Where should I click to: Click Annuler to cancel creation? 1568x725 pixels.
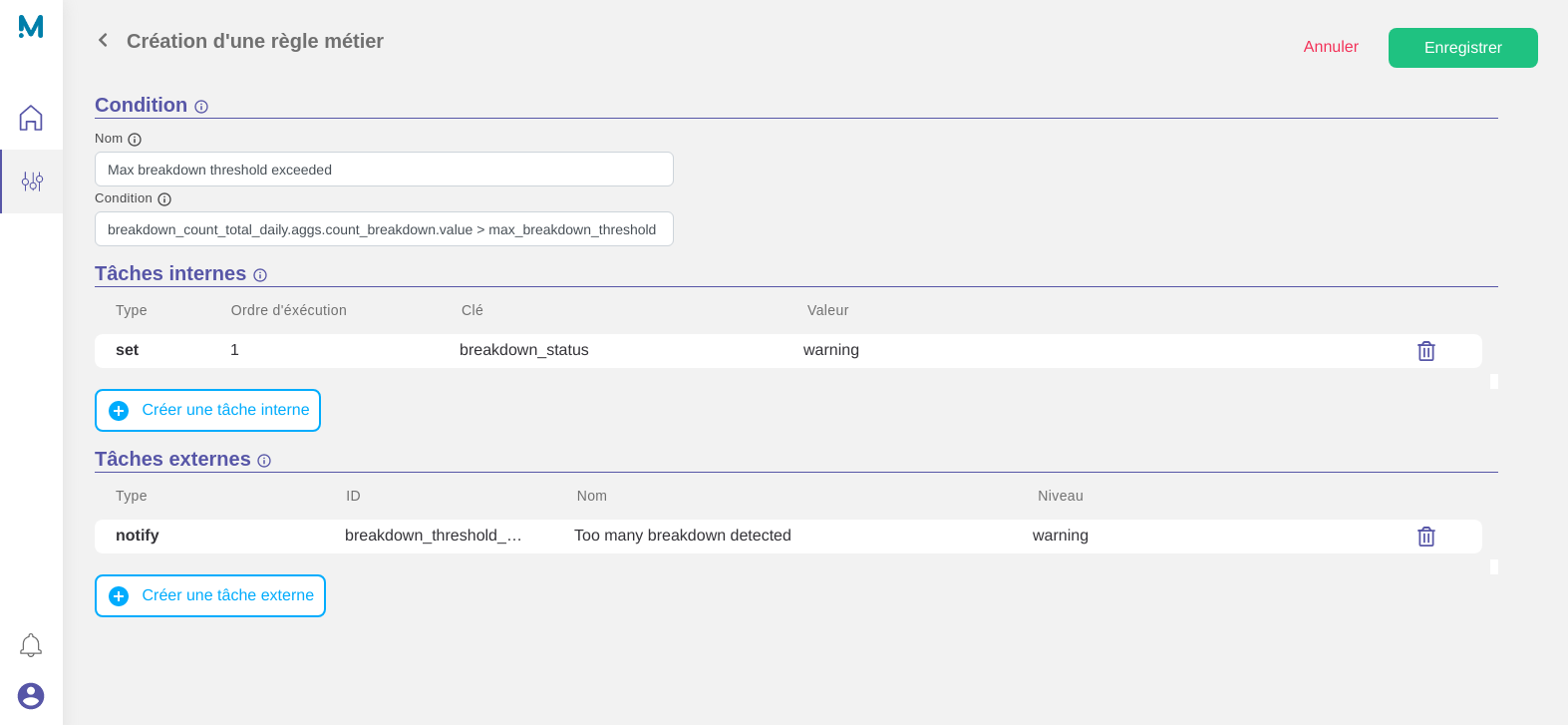point(1331,47)
